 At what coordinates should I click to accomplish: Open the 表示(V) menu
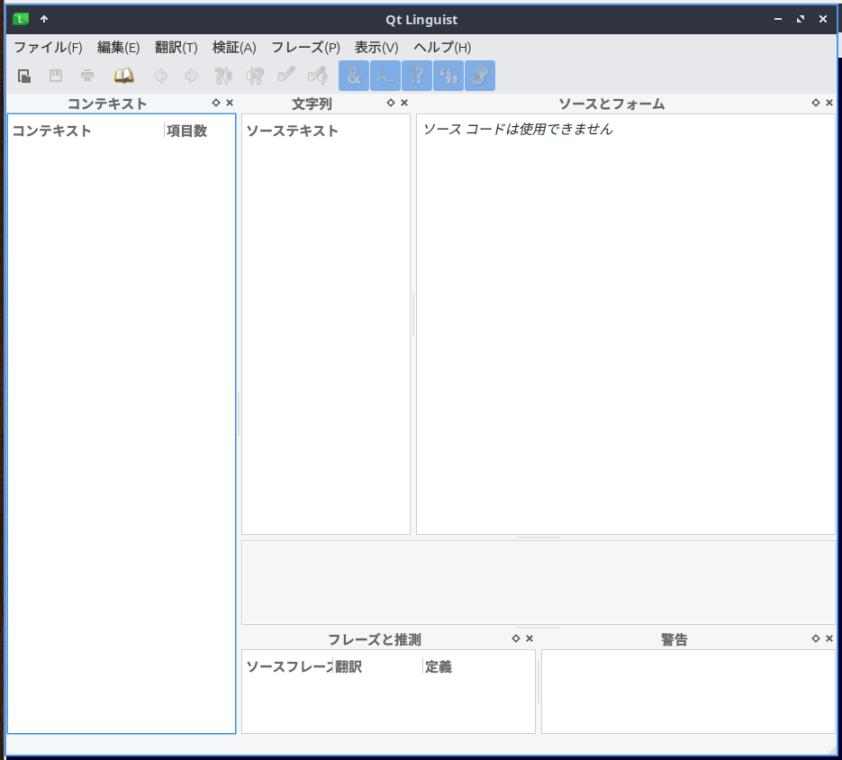(376, 48)
